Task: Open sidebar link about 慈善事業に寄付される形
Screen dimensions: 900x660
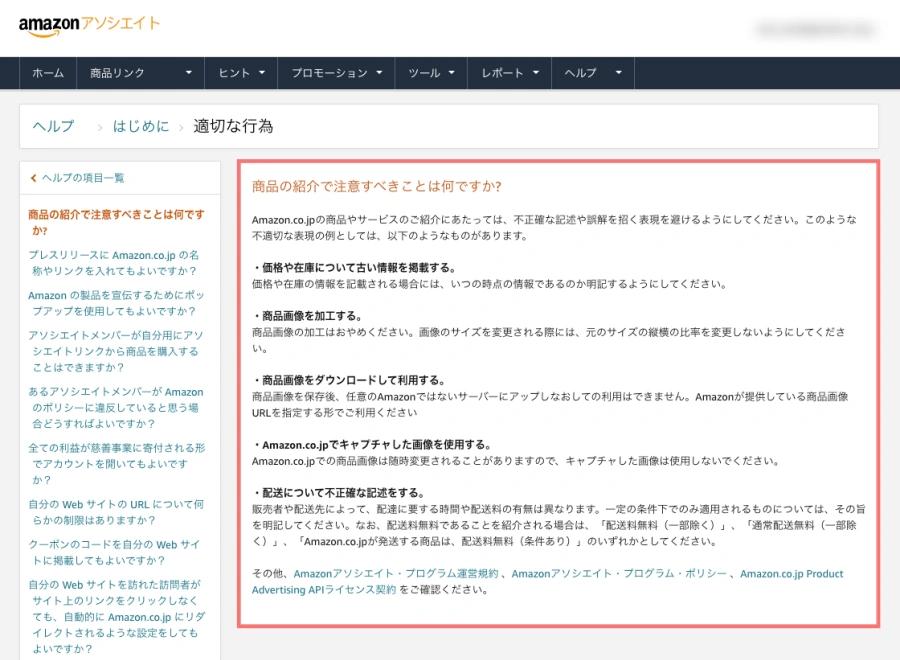Action: pos(117,464)
